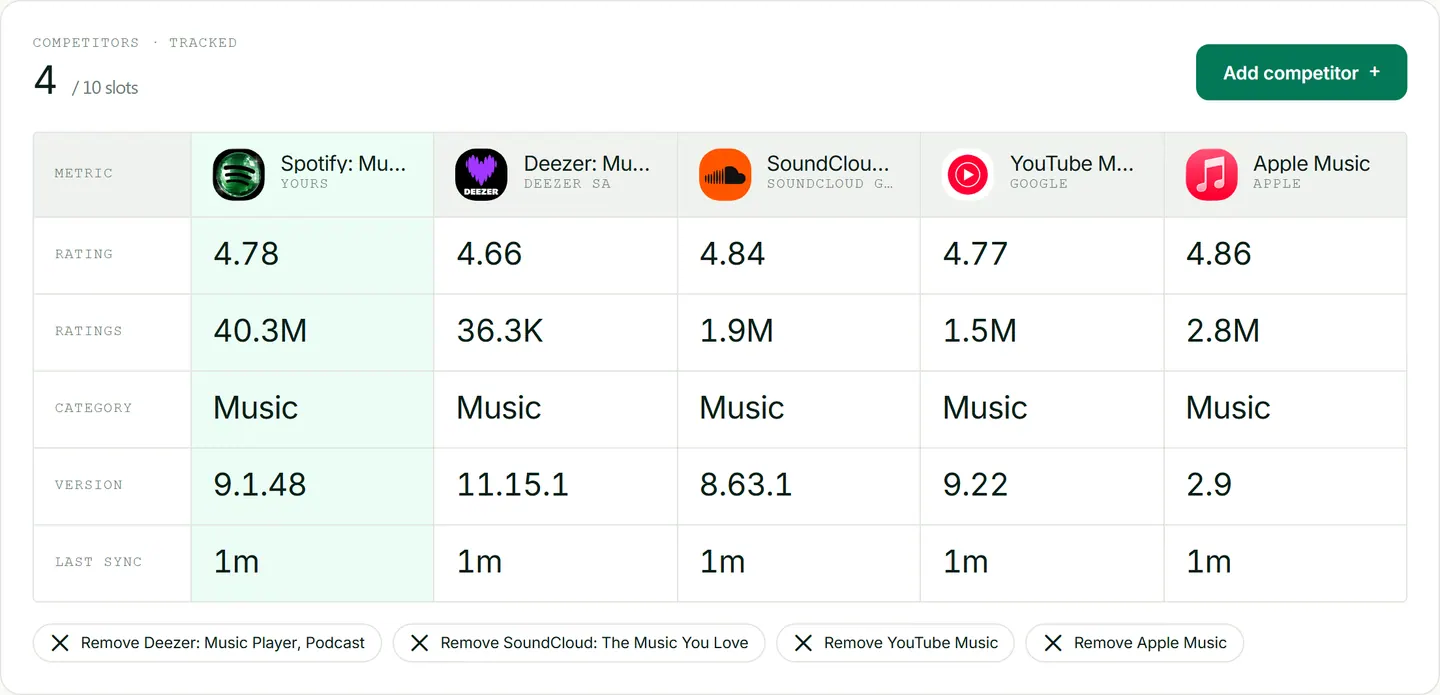The width and height of the screenshot is (1440, 695).
Task: Click the YOURS label under Spotify
Action: [304, 184]
